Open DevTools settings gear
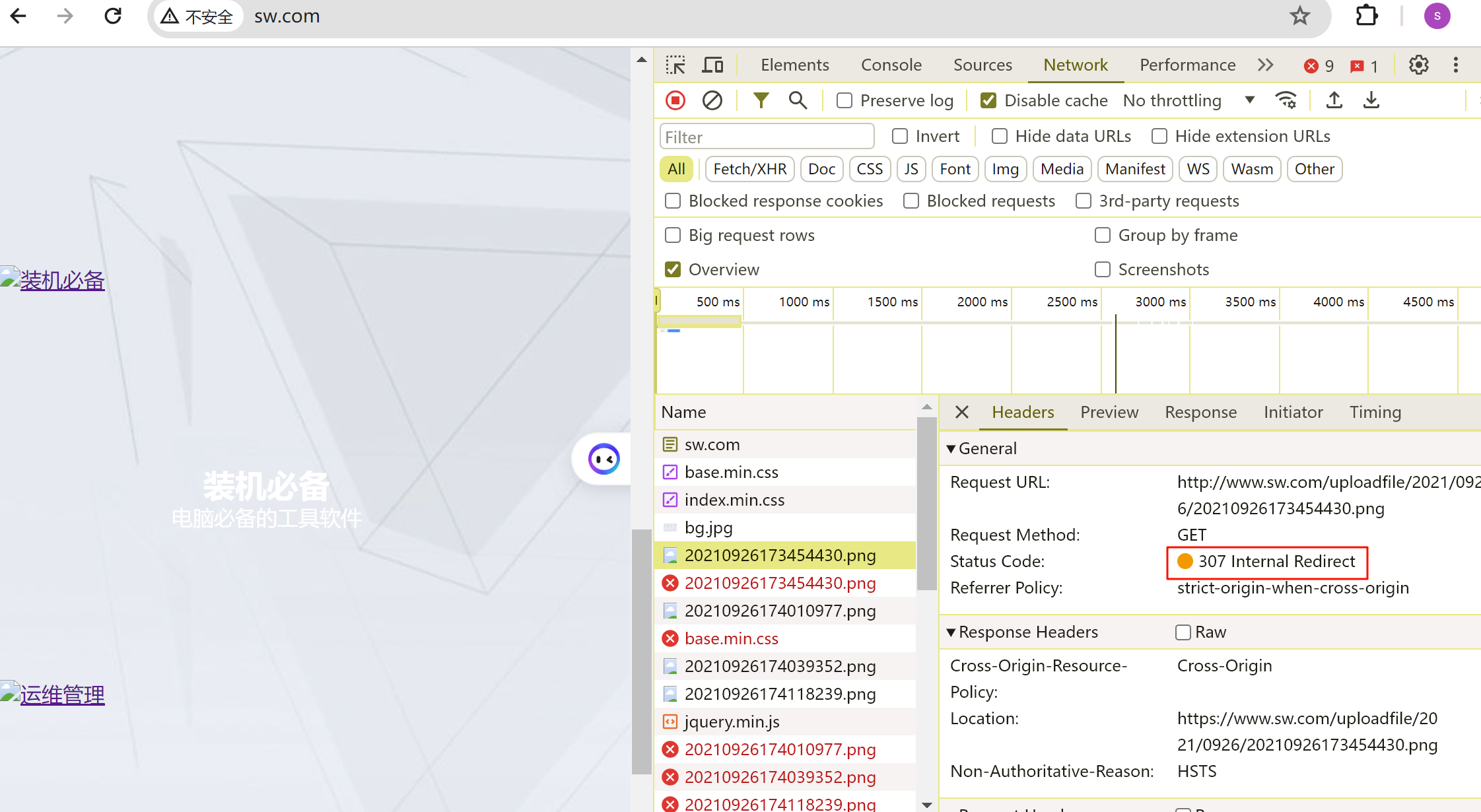 pos(1418,65)
